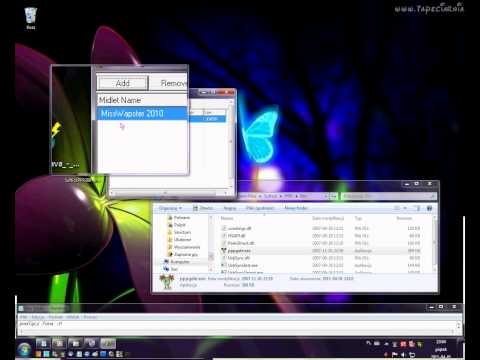Click the Typ column header
The image size is (480, 360).
[x=358, y=218]
